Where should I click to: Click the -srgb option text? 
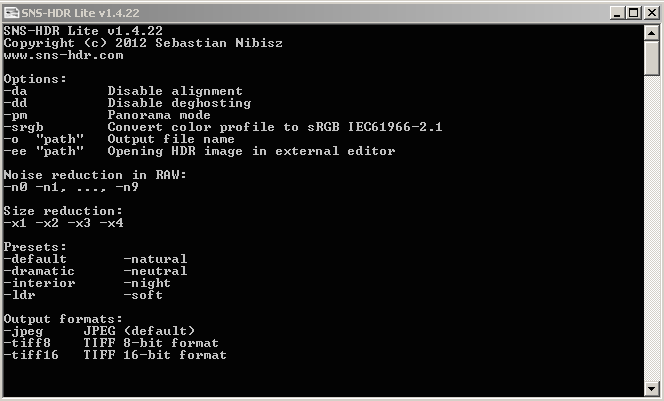[23, 127]
